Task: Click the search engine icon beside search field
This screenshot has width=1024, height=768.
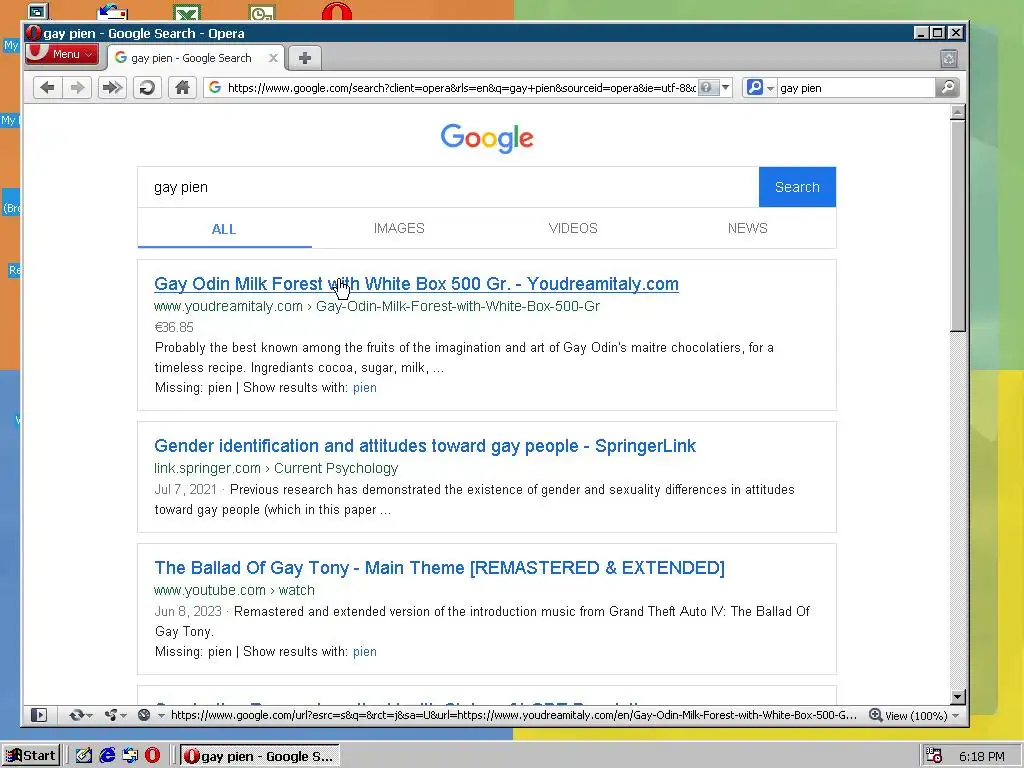Action: click(x=754, y=87)
